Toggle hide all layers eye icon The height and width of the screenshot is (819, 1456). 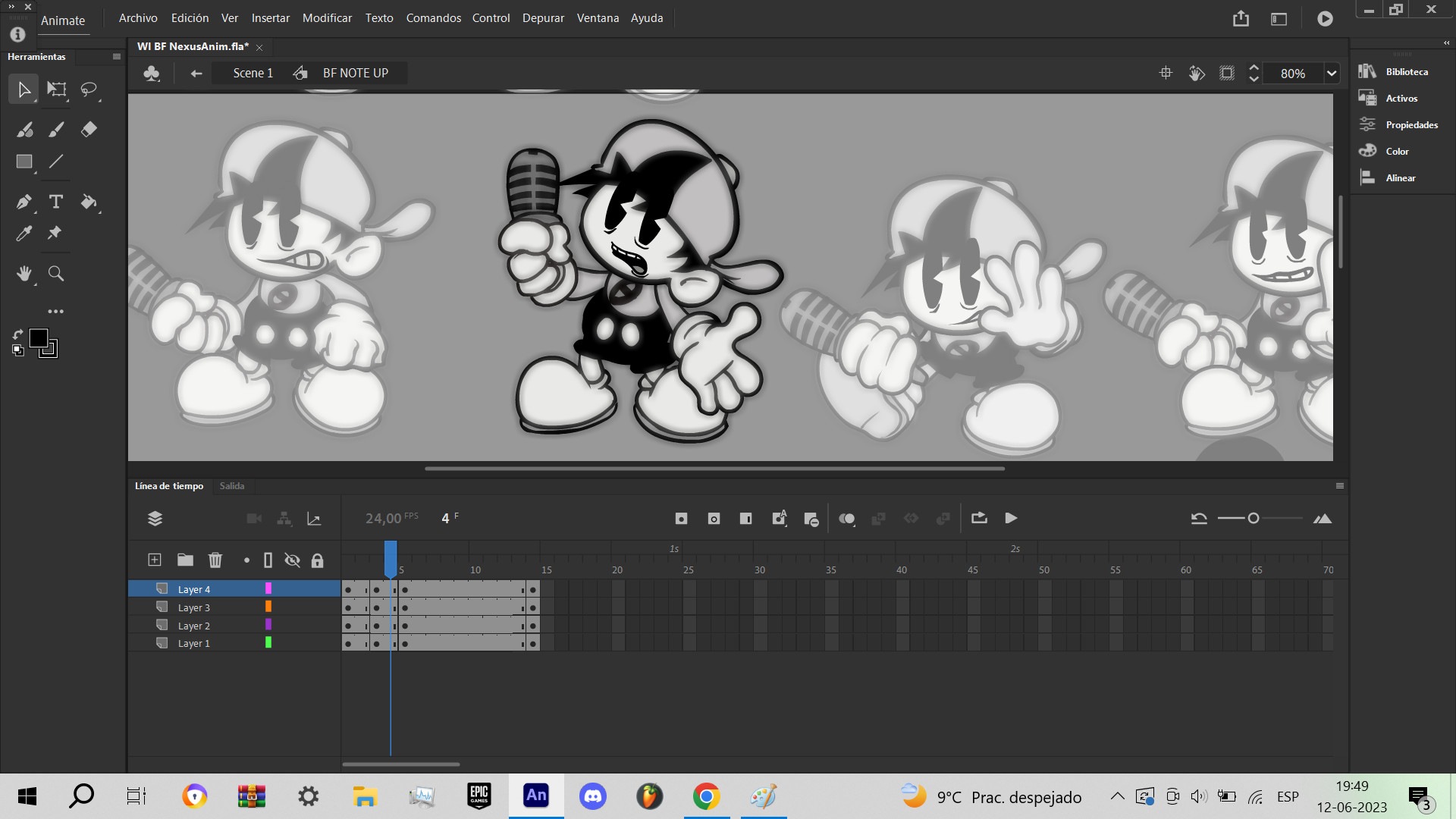tap(292, 560)
